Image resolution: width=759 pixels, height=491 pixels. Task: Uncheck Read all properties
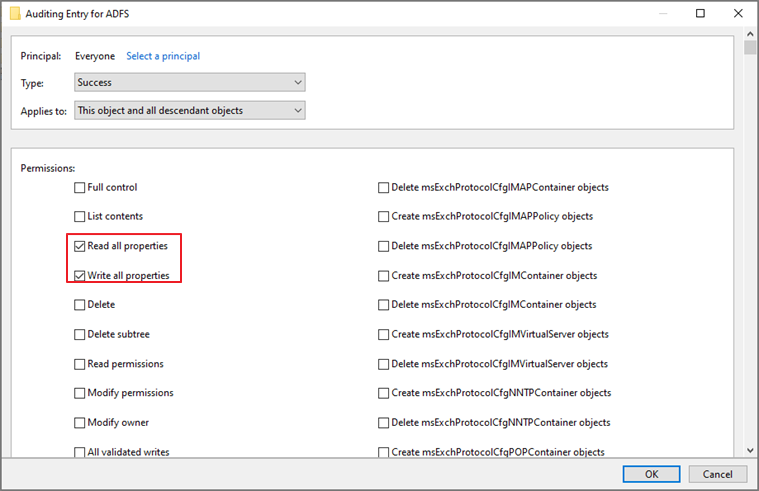[79, 246]
